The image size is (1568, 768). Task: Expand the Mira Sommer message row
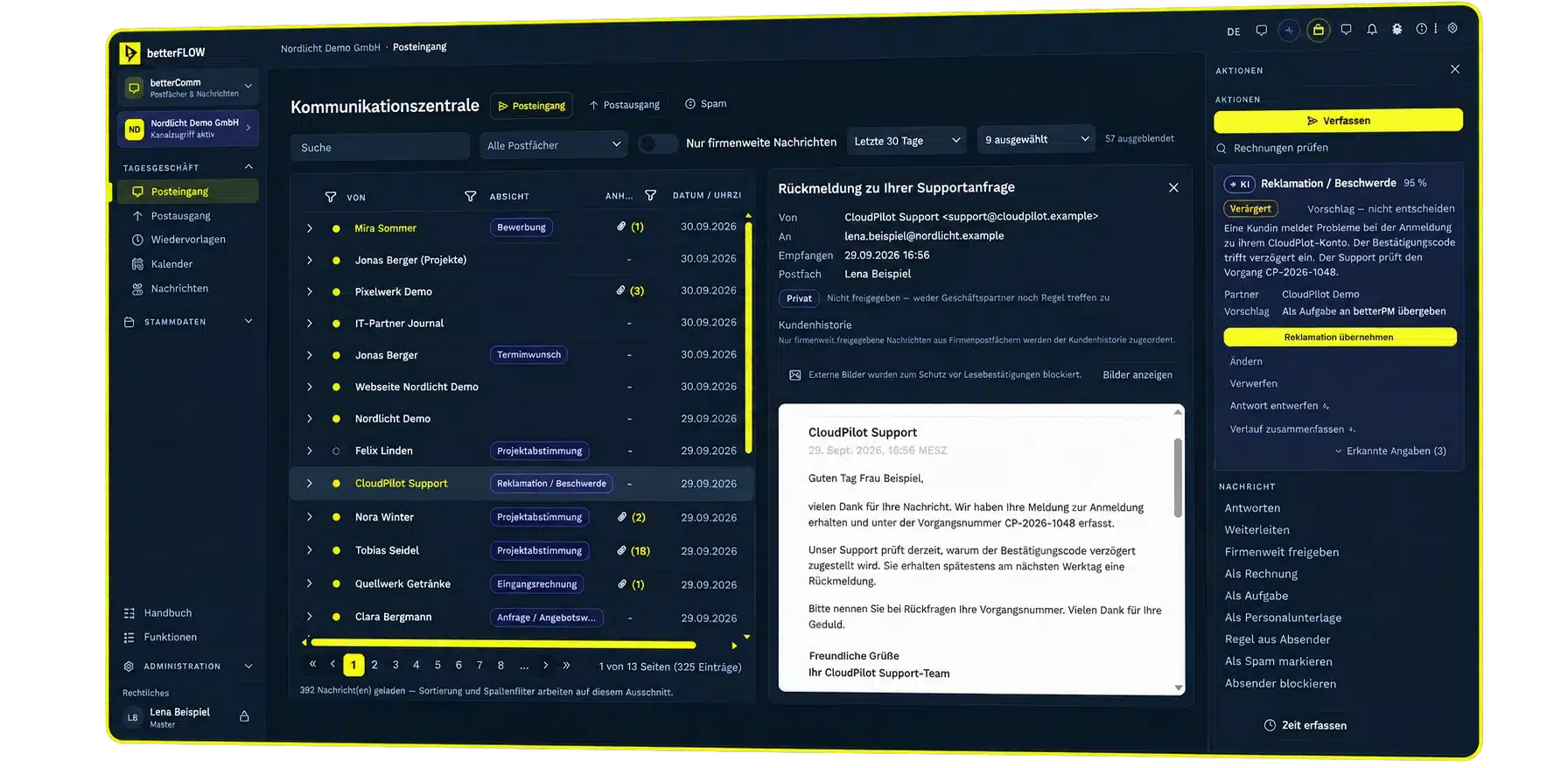tap(309, 228)
